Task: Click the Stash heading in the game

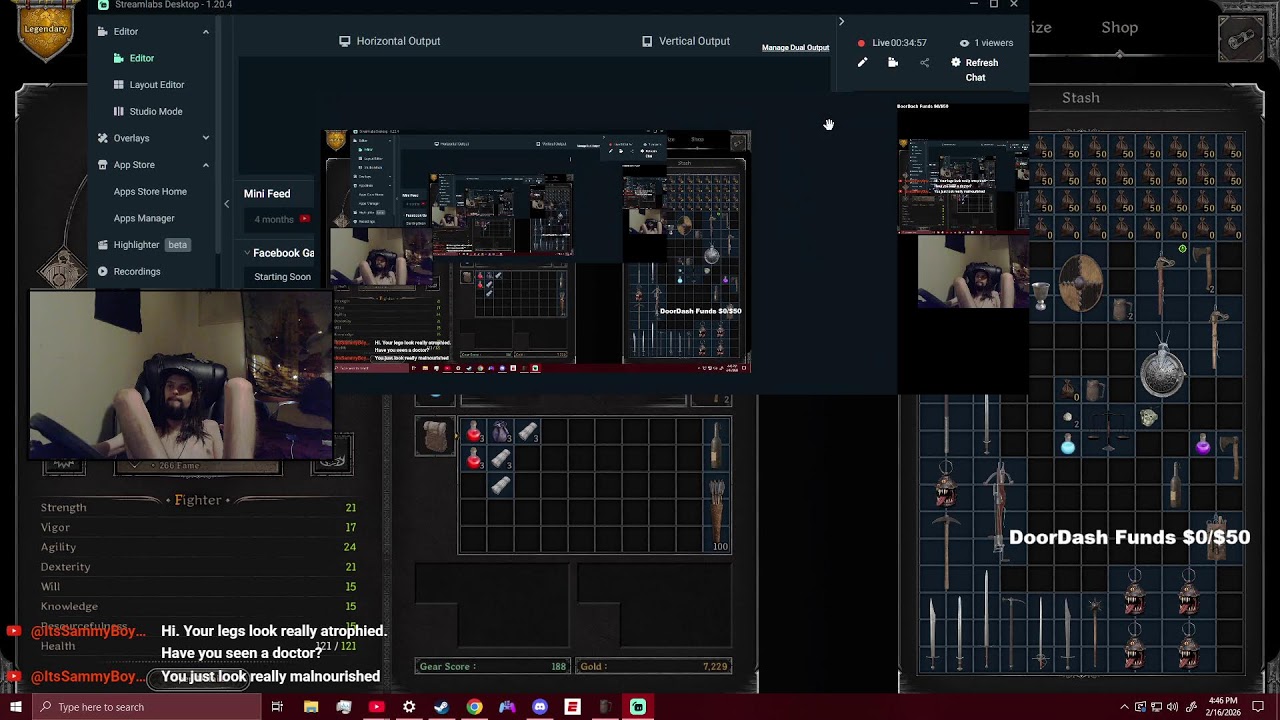Action: click(1080, 98)
